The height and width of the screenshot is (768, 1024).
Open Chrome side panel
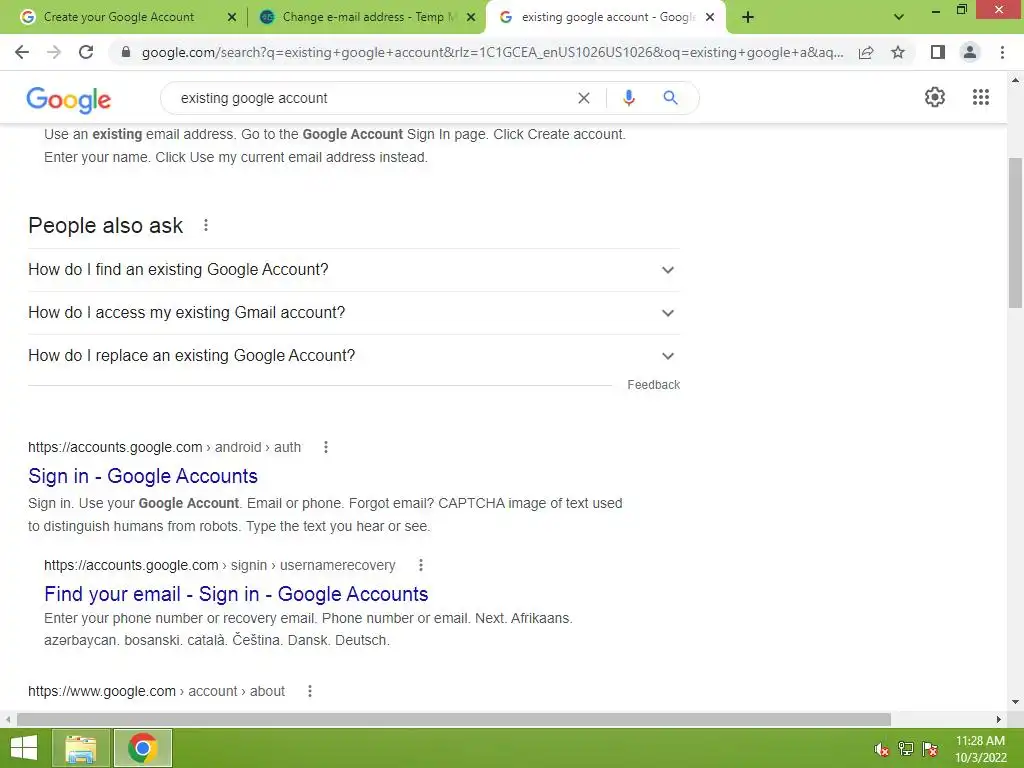938,52
